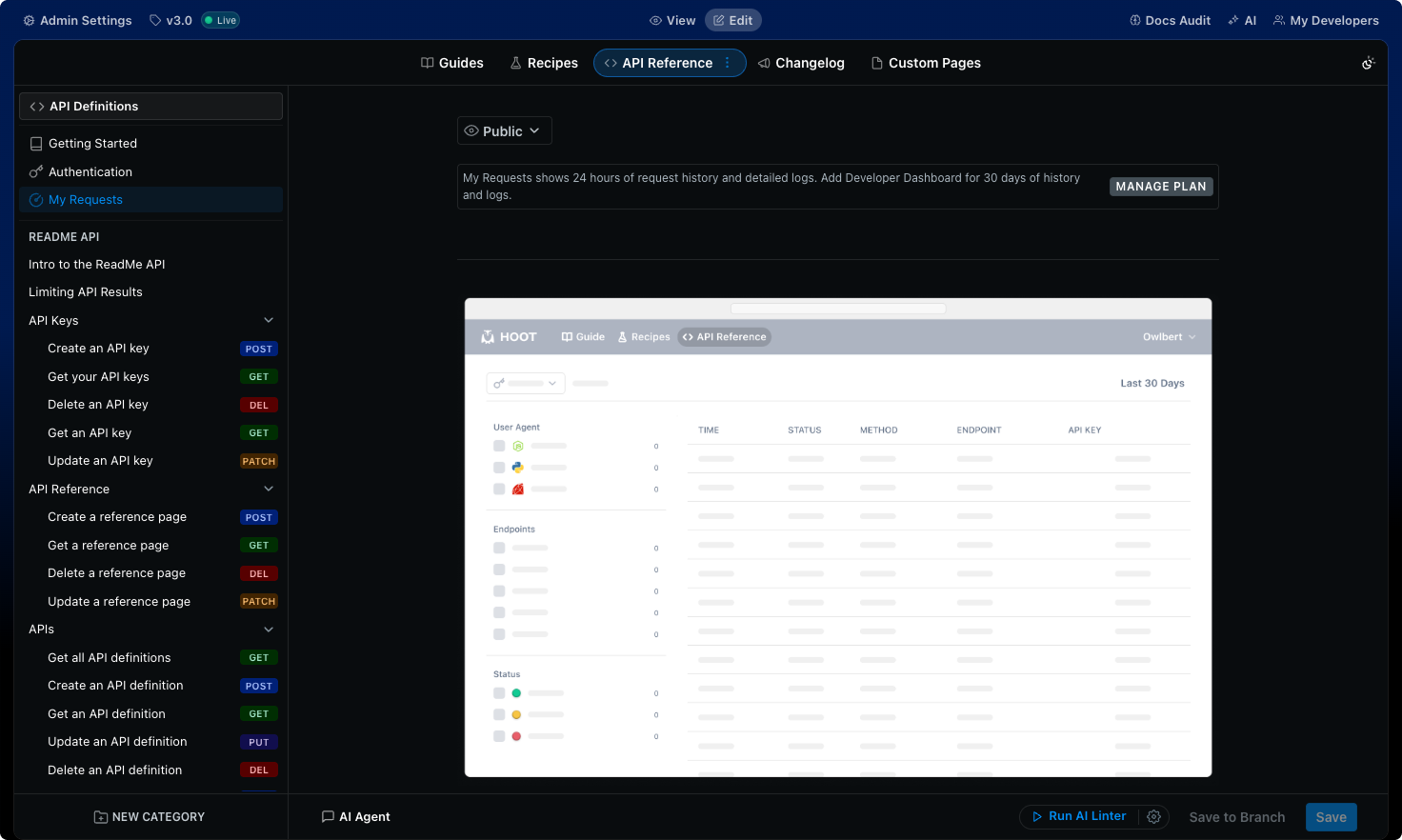The image size is (1402, 840).
Task: Check the green status checkbox in preview
Action: pos(499,693)
